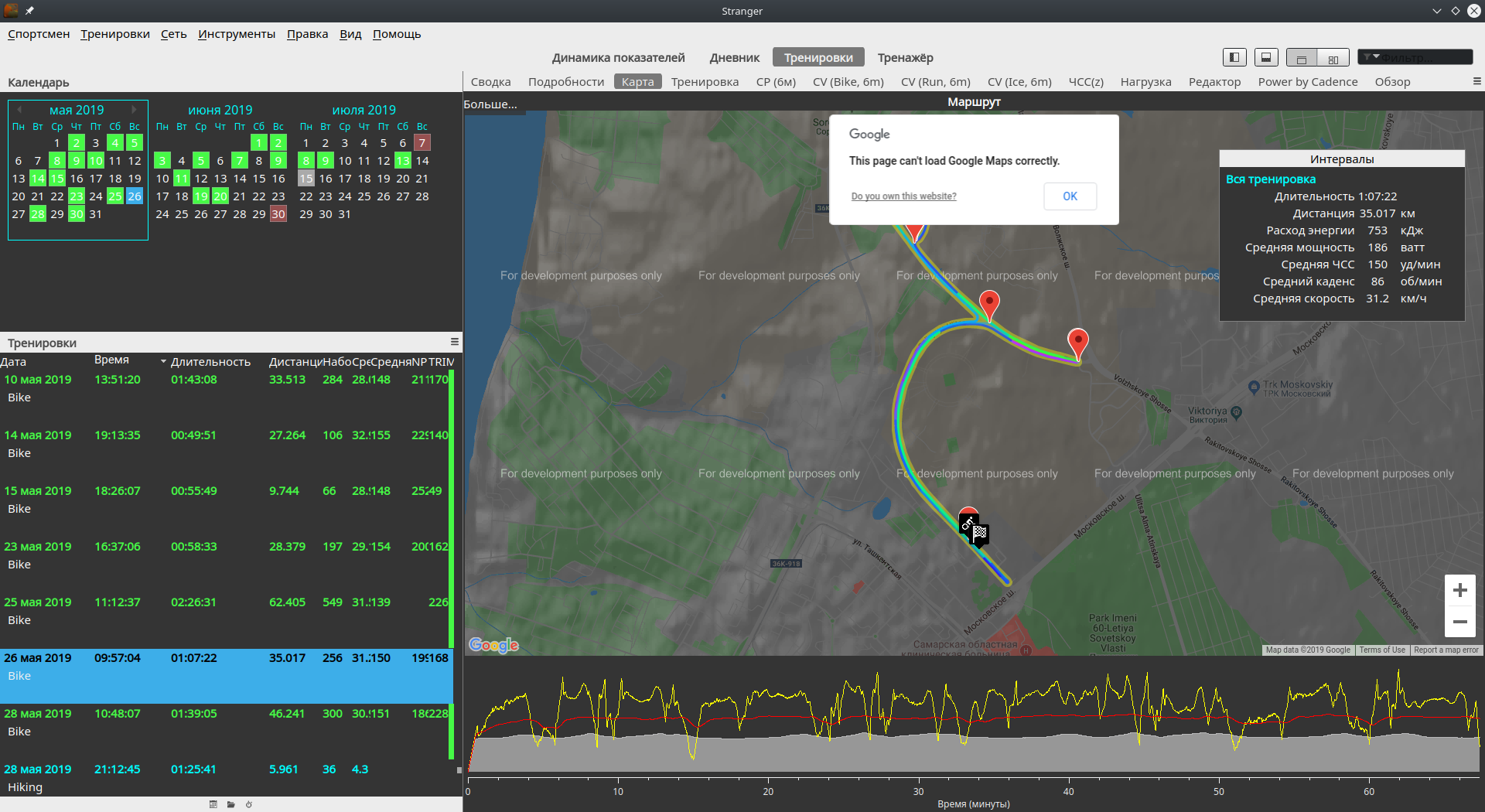Switch to tabbed view layout icon
Screen dimensions: 1485x812
pyautogui.click(x=1302, y=58)
